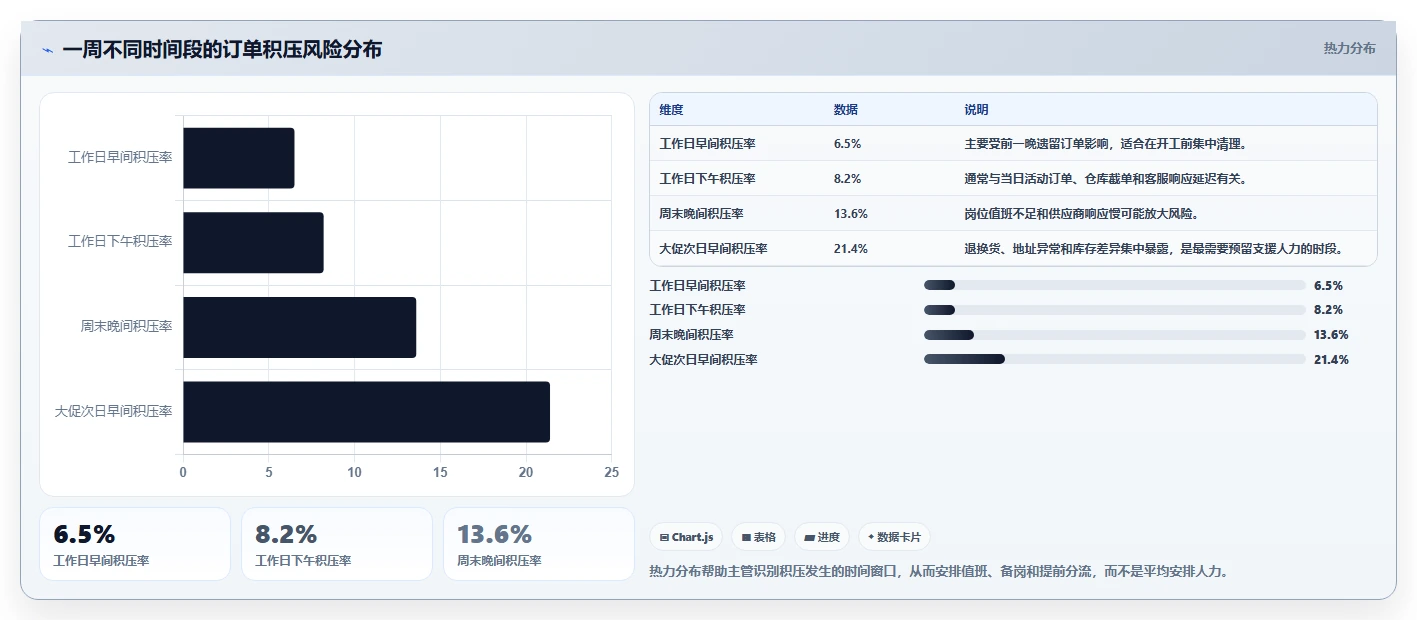Click the 大促次日早间积压率 bar in the chart
1417x620 pixels.
click(x=366, y=411)
